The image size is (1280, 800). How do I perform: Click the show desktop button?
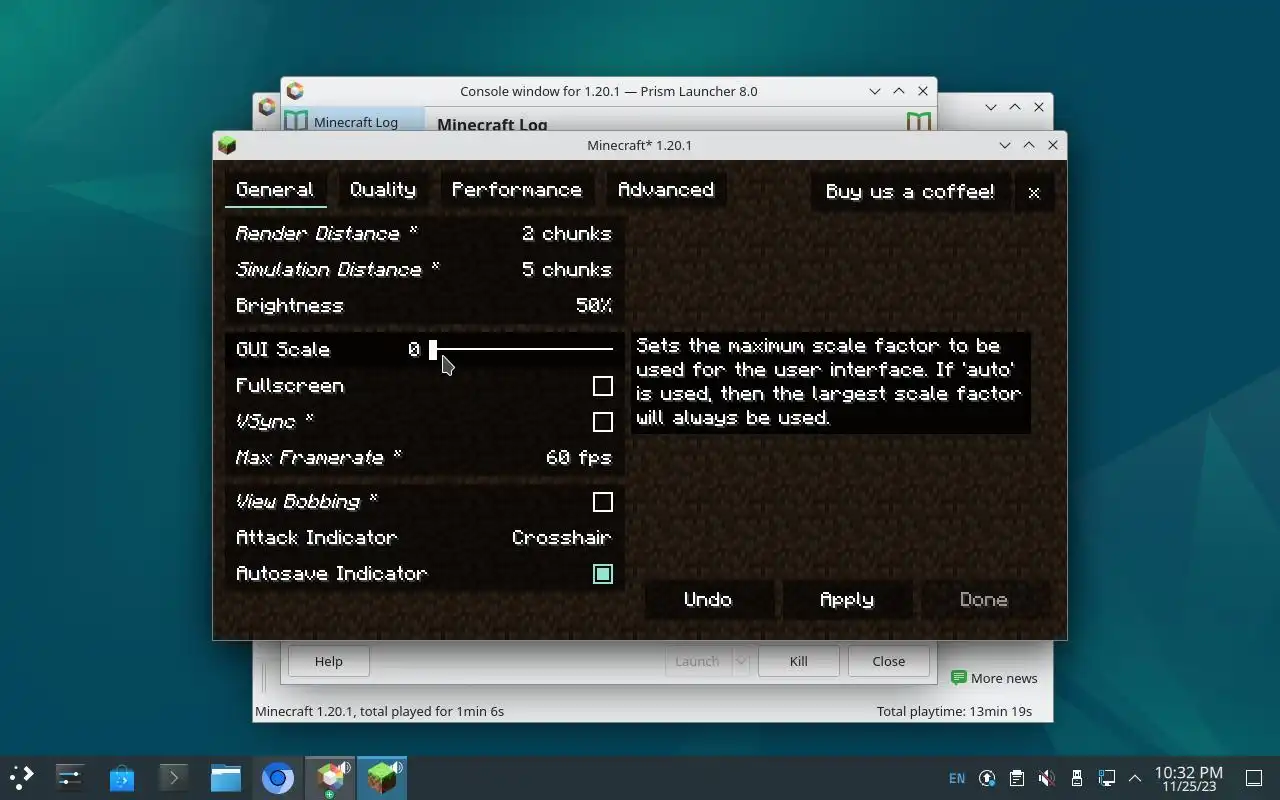[1254, 778]
